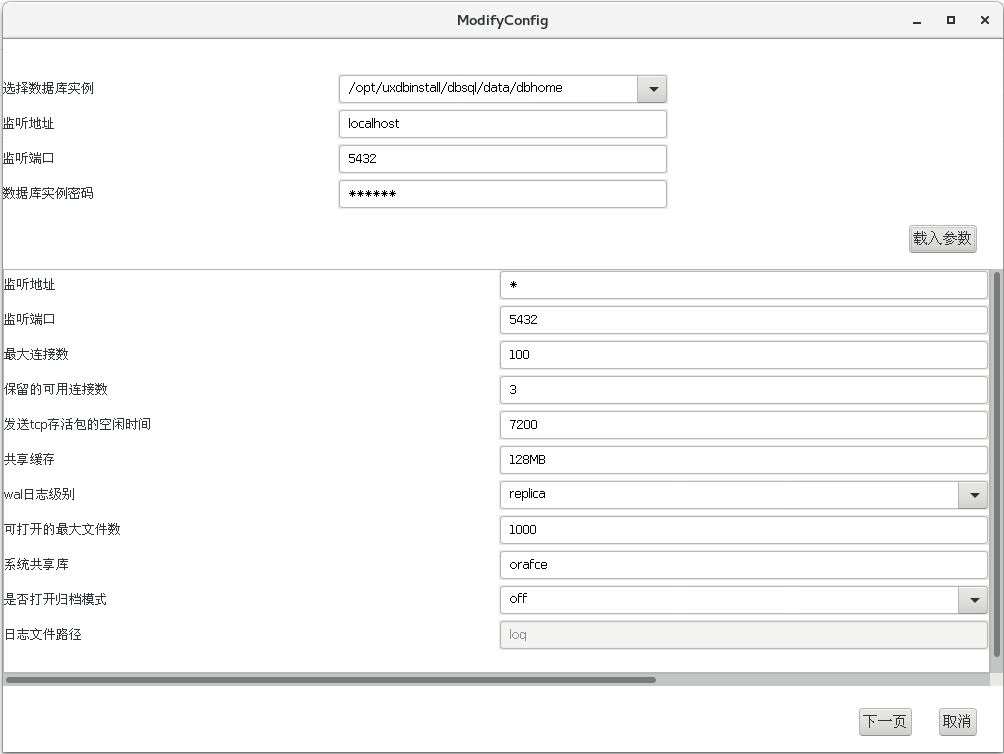Focus the shared buffer 128MB field
Screen dimensions: 1004x754
742,460
